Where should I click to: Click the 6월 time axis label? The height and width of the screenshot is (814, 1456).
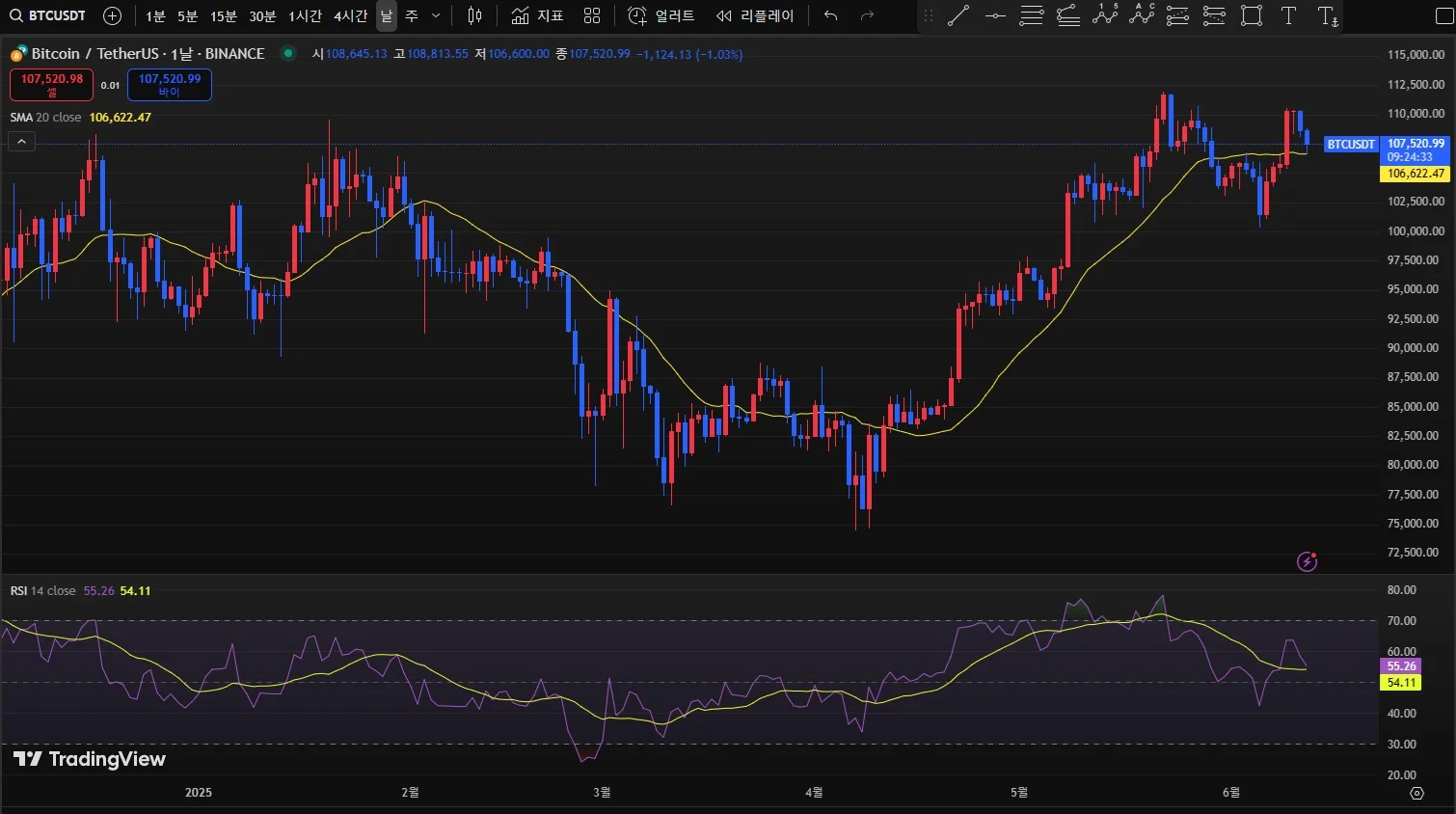[x=1231, y=793]
